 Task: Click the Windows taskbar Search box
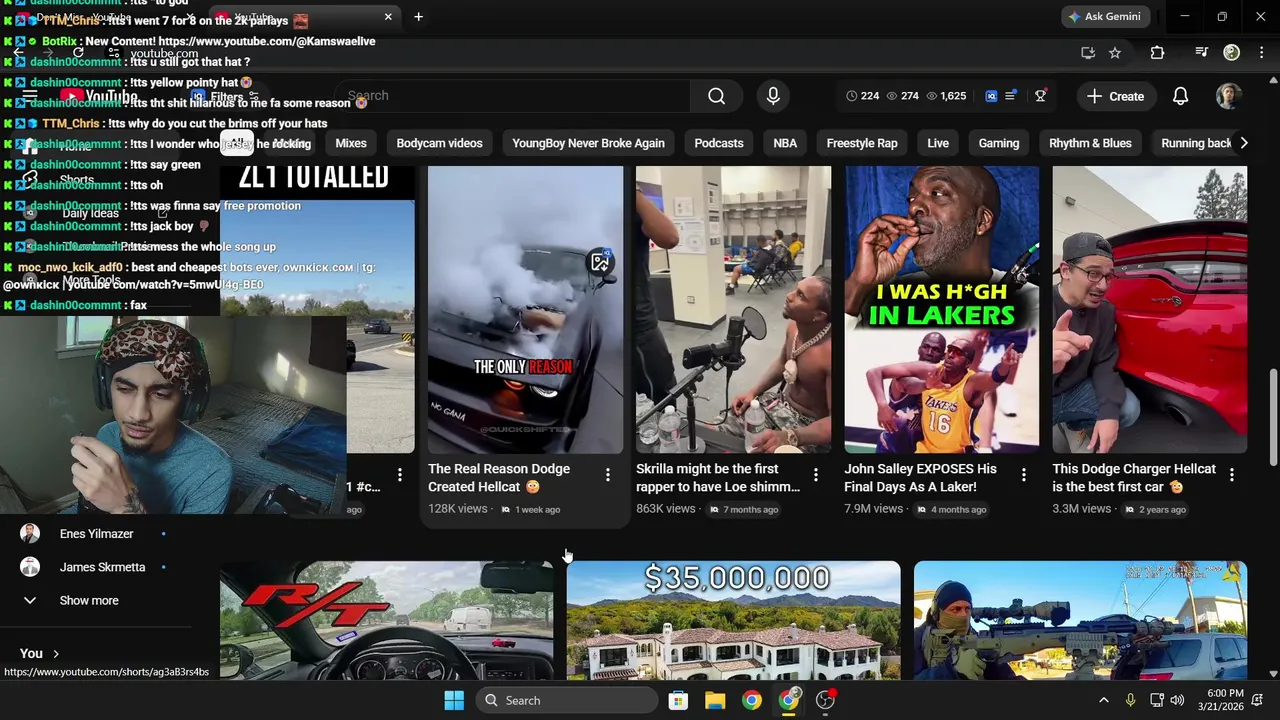click(567, 700)
